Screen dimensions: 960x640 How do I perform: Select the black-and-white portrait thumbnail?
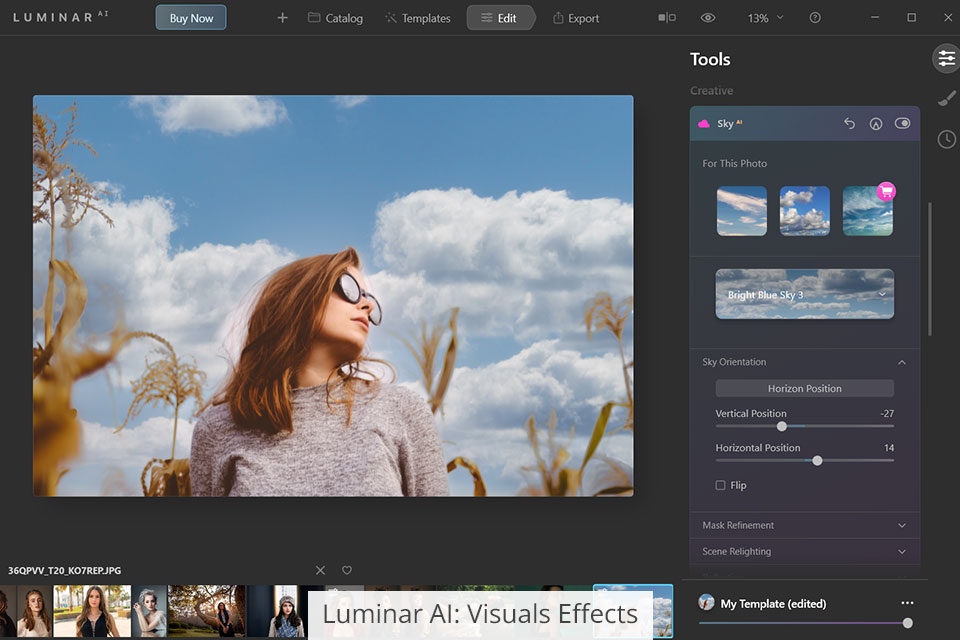(149, 611)
